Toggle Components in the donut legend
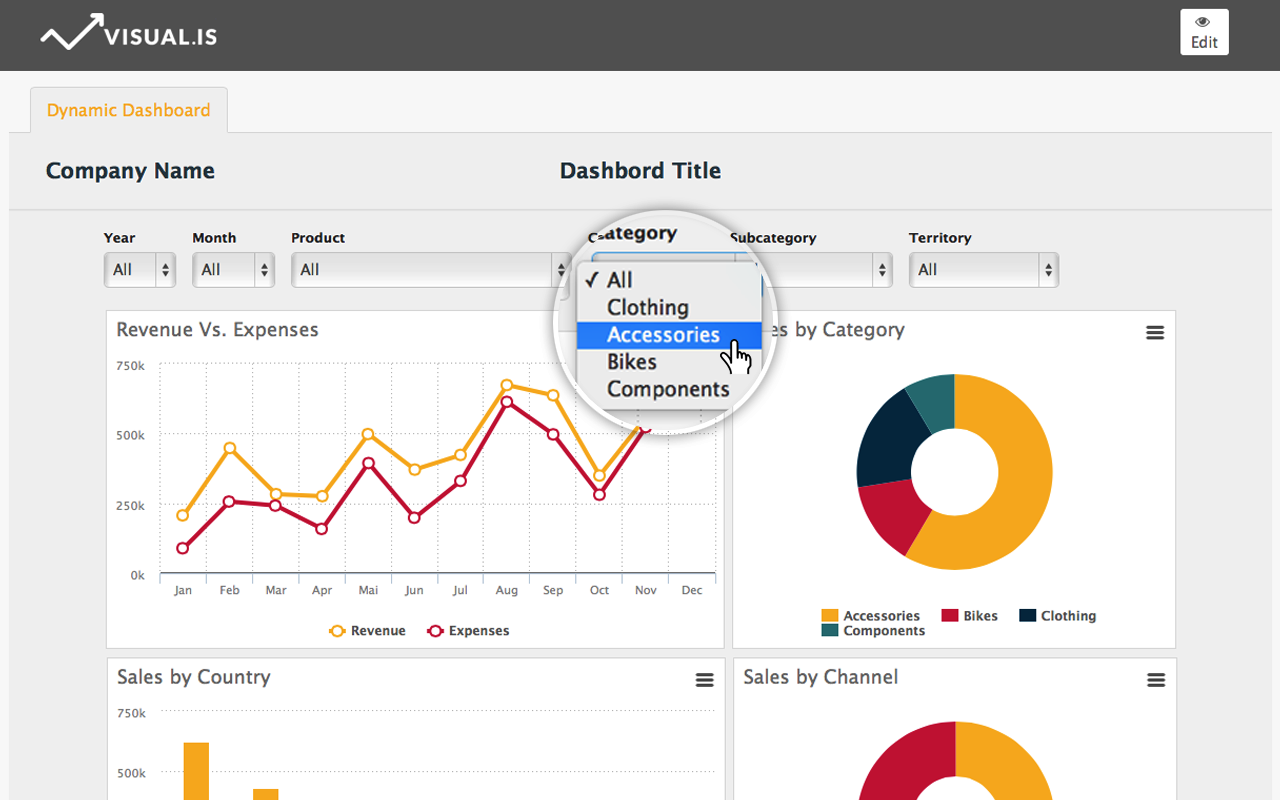The height and width of the screenshot is (800, 1280). click(873, 631)
